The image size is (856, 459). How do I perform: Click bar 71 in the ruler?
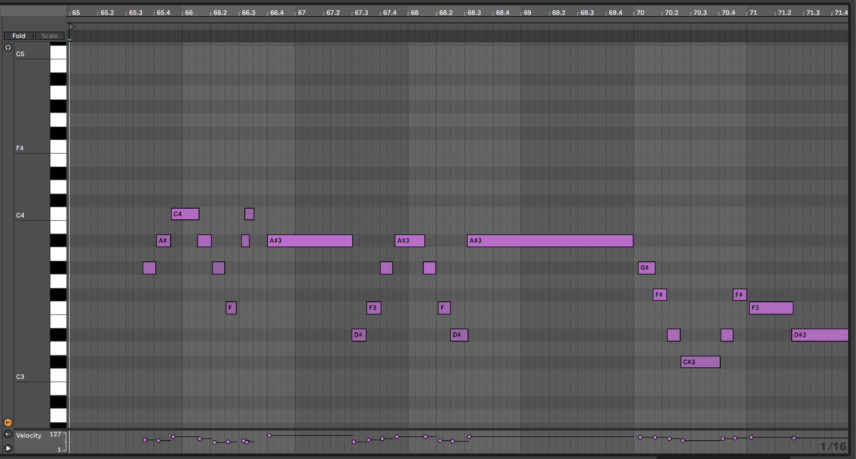tap(753, 13)
